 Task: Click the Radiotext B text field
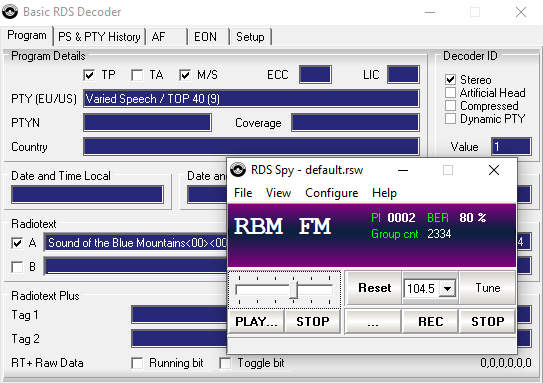pos(135,266)
